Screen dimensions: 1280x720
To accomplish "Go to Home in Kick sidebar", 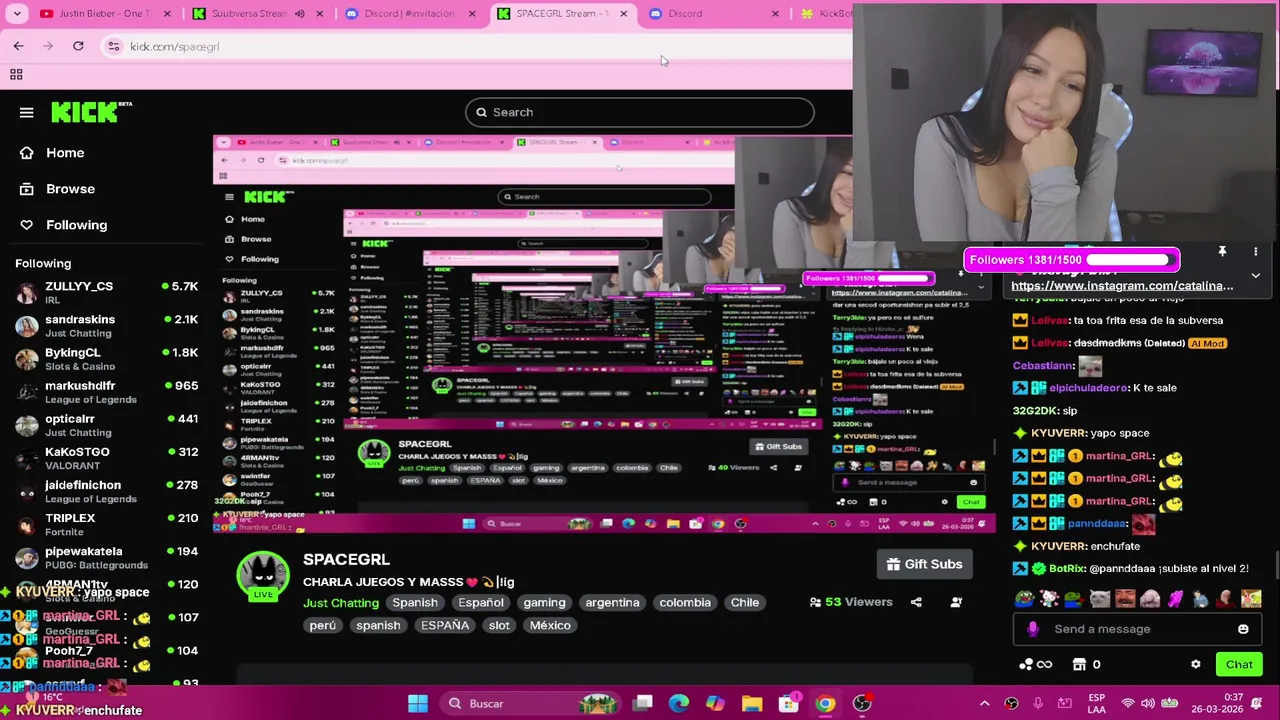I will 65,153.
